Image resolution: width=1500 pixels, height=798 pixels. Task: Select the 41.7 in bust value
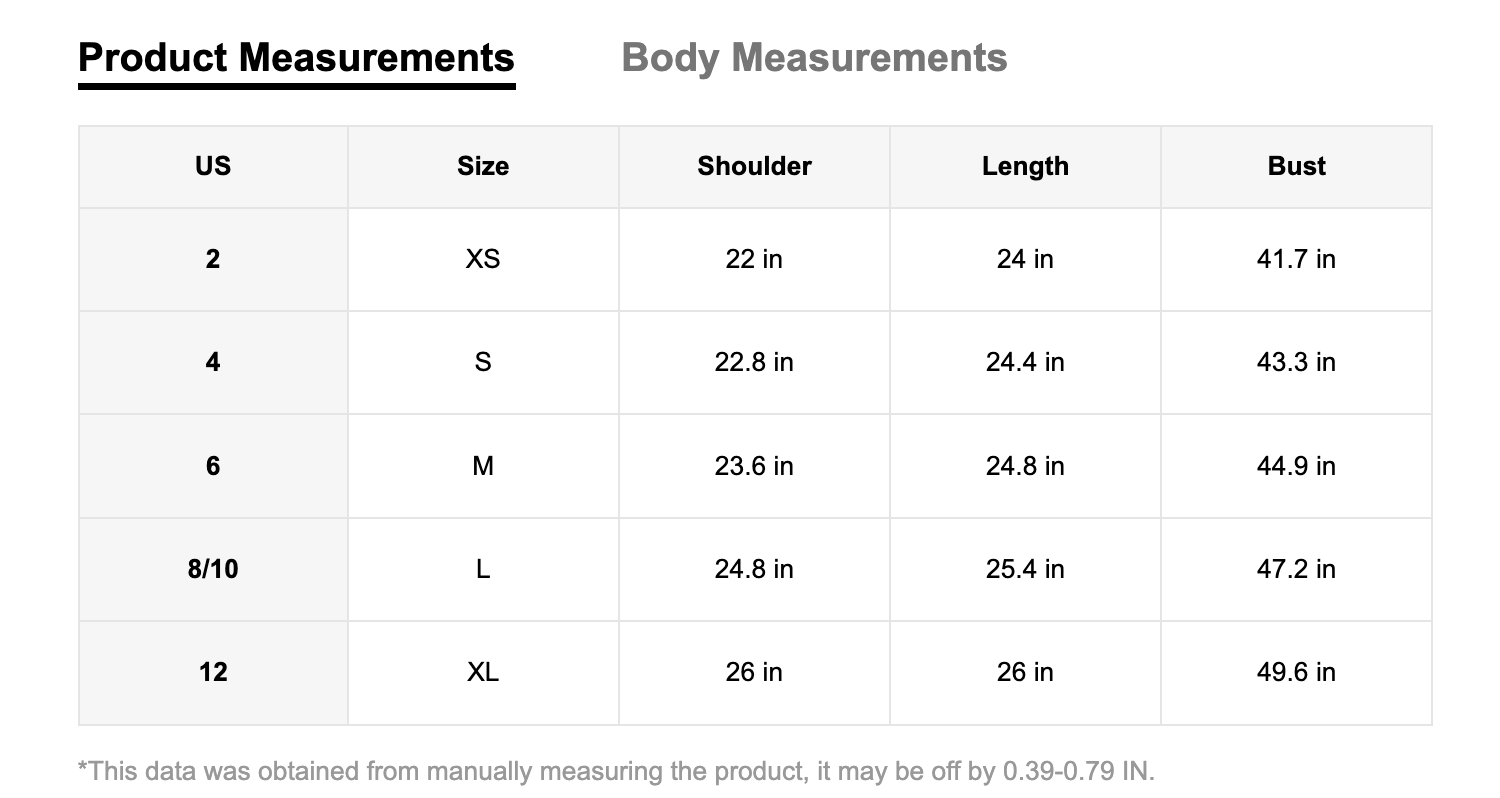[x=1296, y=259]
